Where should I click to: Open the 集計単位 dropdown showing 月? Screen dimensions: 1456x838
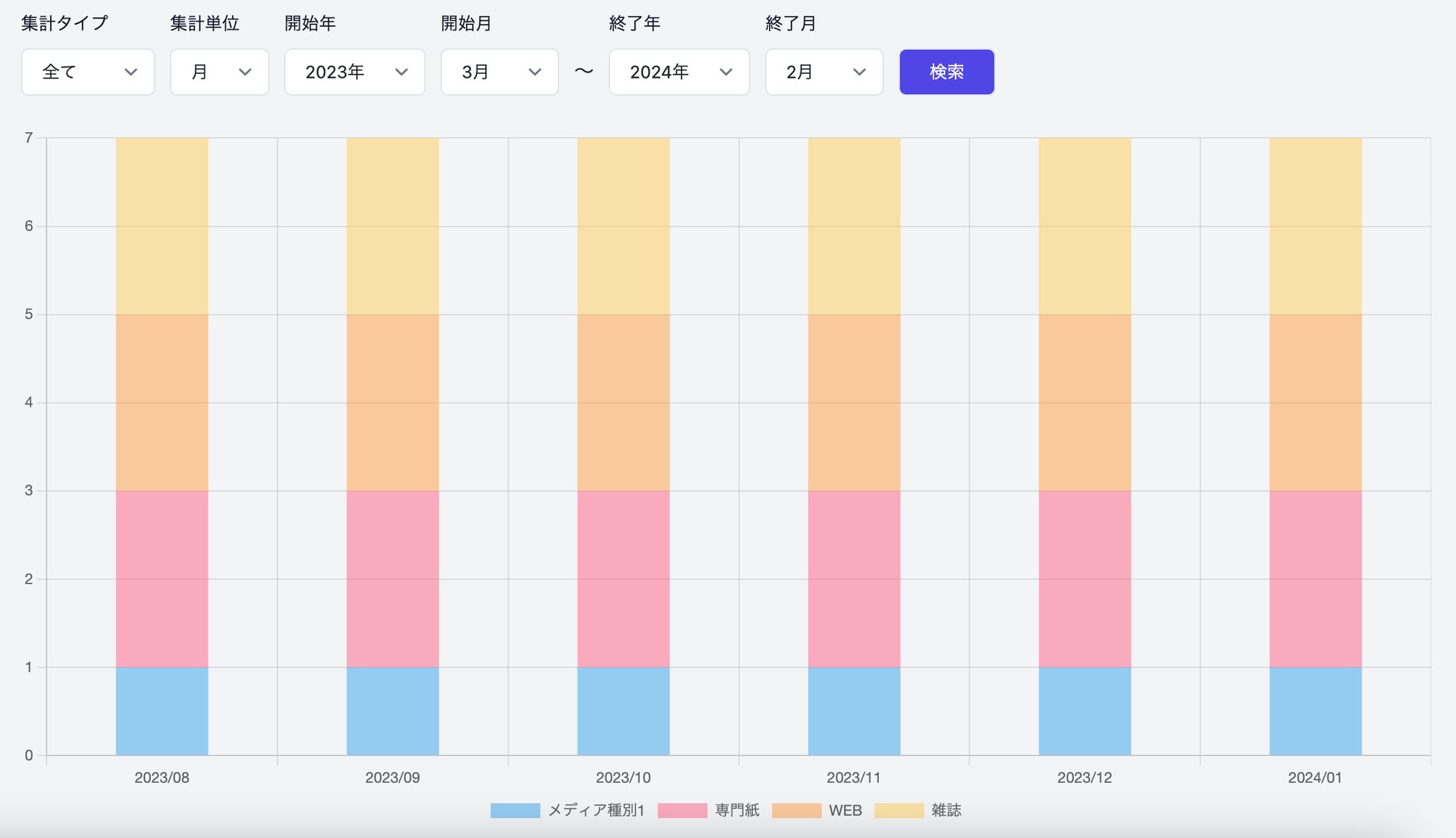[219, 72]
